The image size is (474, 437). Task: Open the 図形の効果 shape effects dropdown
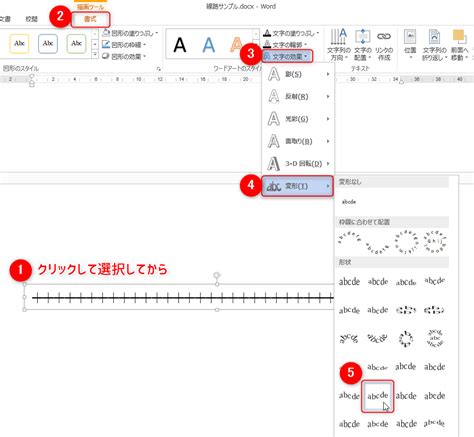point(125,56)
